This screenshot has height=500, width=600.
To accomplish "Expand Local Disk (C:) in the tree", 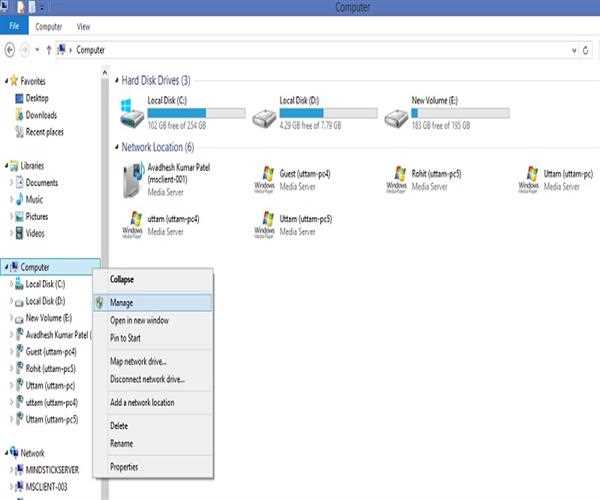I will click(x=11, y=284).
